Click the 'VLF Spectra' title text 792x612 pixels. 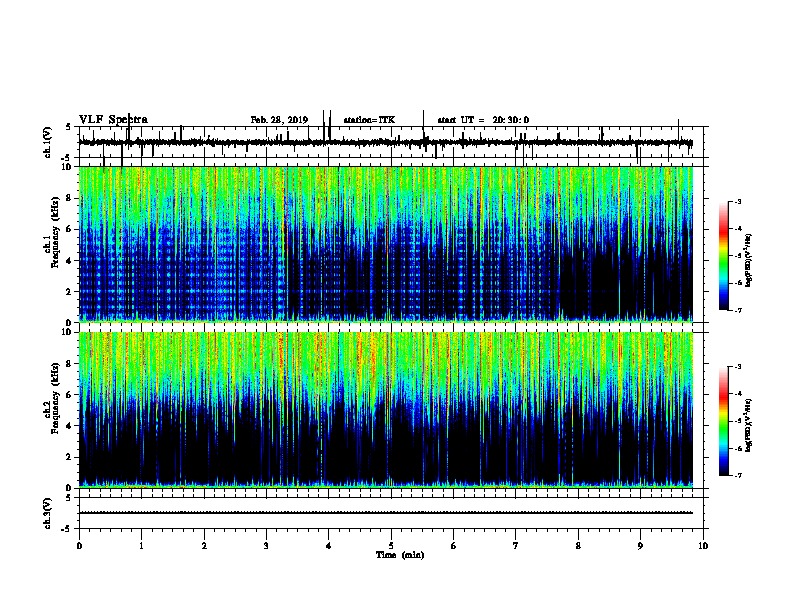click(x=113, y=120)
